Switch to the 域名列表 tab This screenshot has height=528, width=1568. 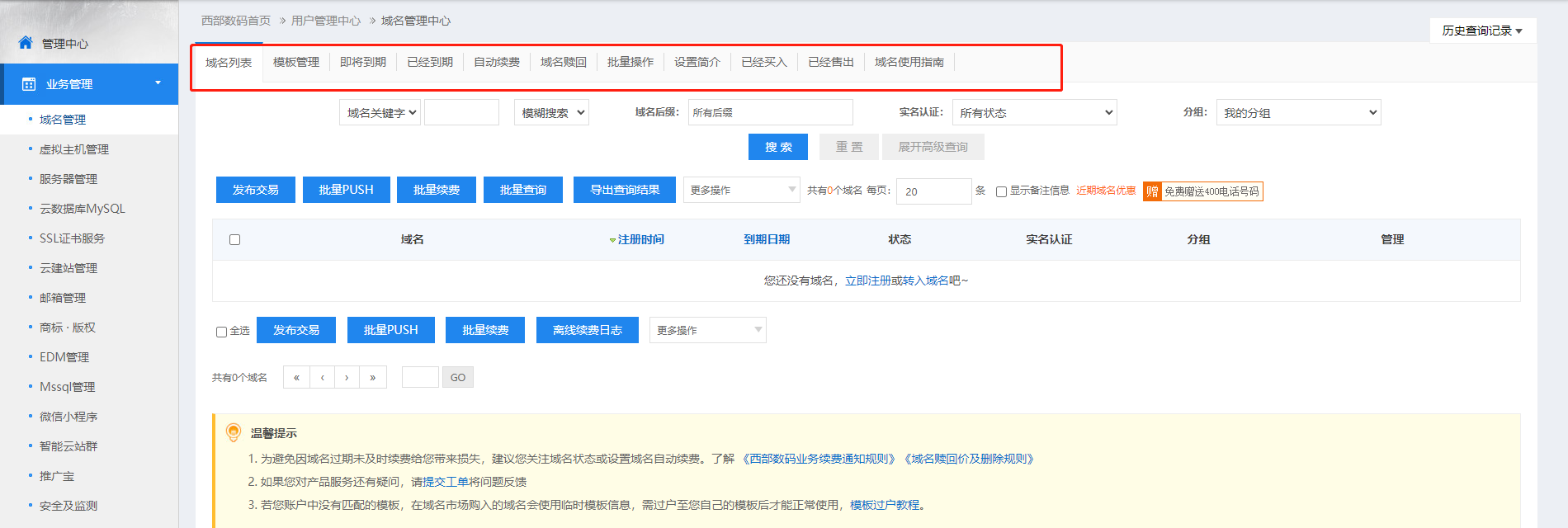click(229, 62)
